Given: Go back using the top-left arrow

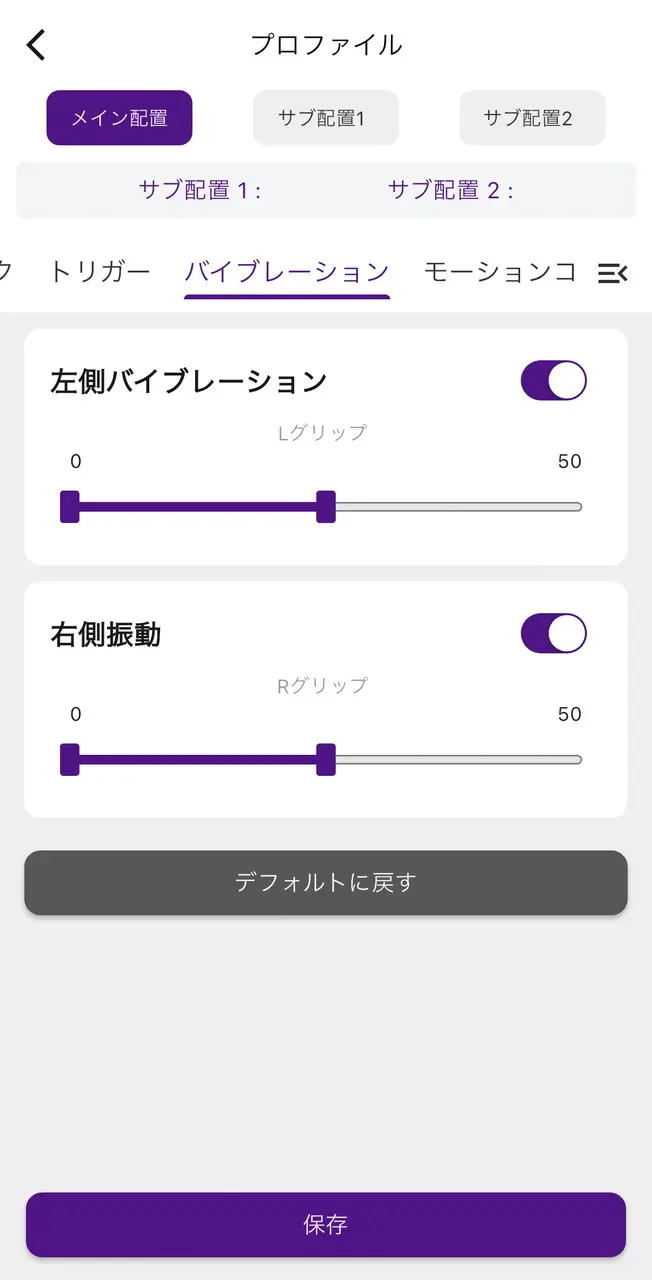Looking at the screenshot, I should pyautogui.click(x=36, y=45).
